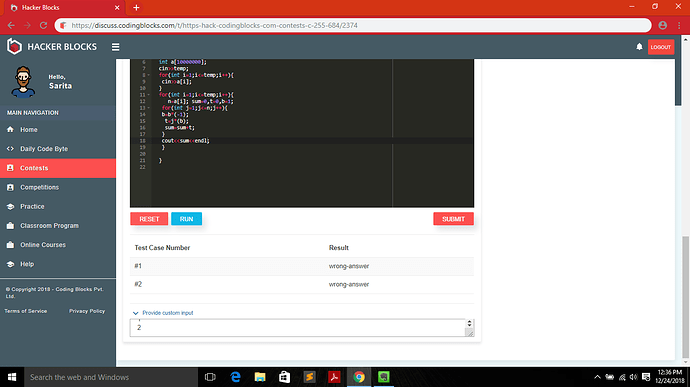Click code line 18 with cout statement

click(185, 141)
